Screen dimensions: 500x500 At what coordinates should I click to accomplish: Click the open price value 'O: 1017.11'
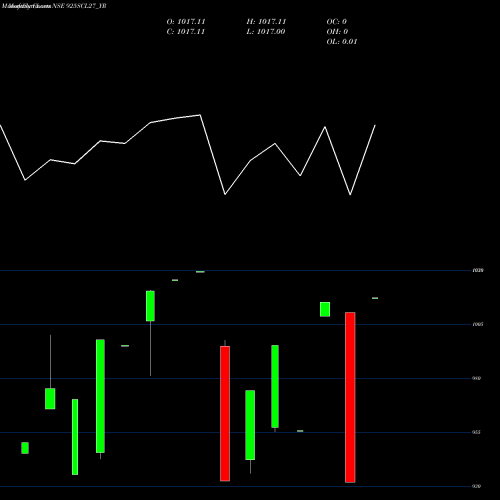tap(186, 22)
